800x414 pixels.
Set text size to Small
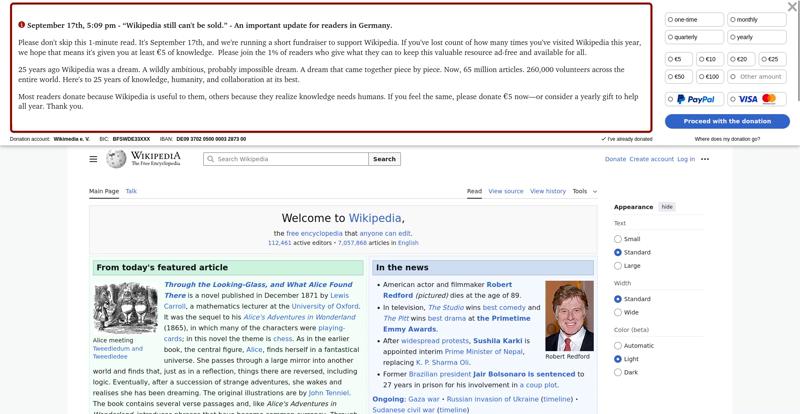pyautogui.click(x=618, y=239)
